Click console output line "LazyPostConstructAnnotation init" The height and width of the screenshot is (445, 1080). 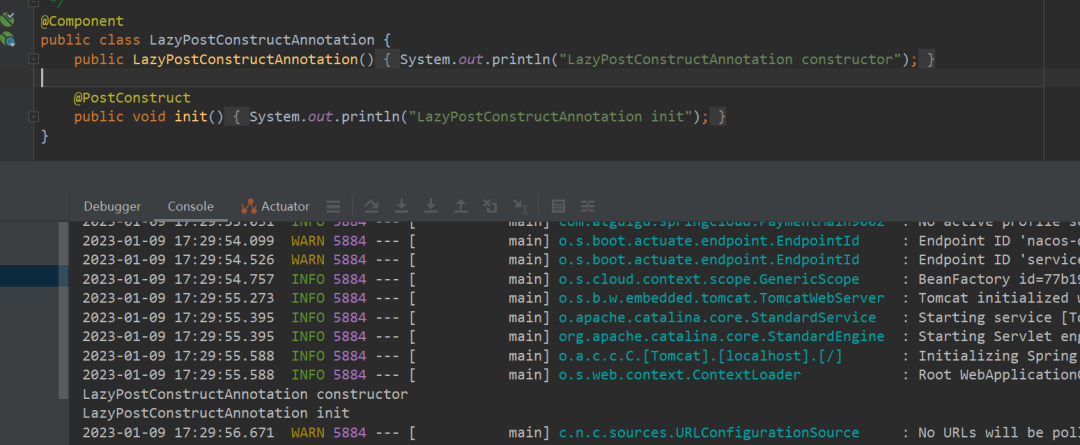click(x=216, y=413)
